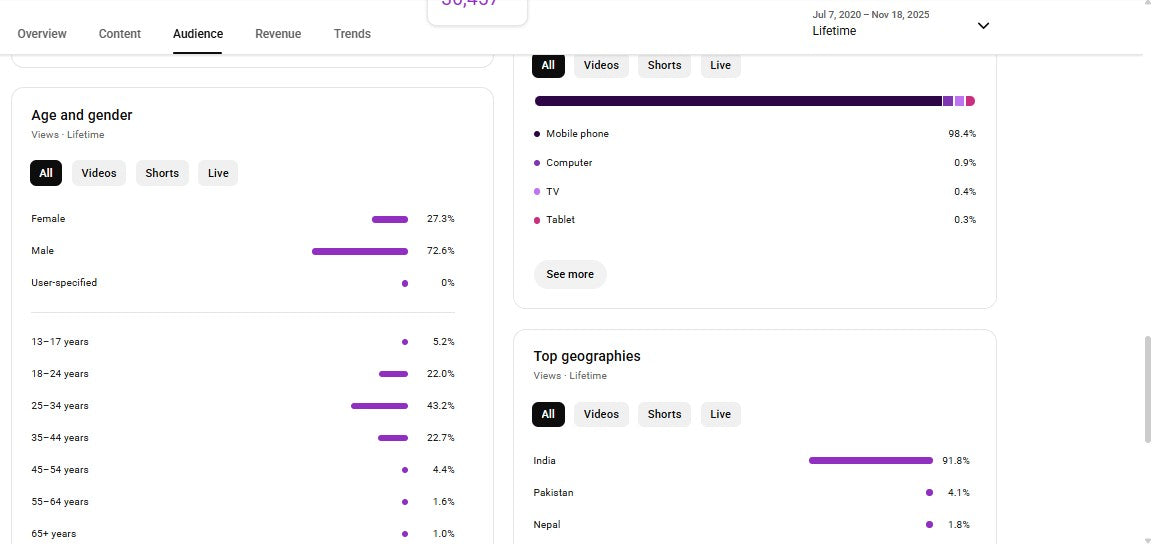Open the Content tab
Screen dimensions: 1152x544
click(120, 34)
